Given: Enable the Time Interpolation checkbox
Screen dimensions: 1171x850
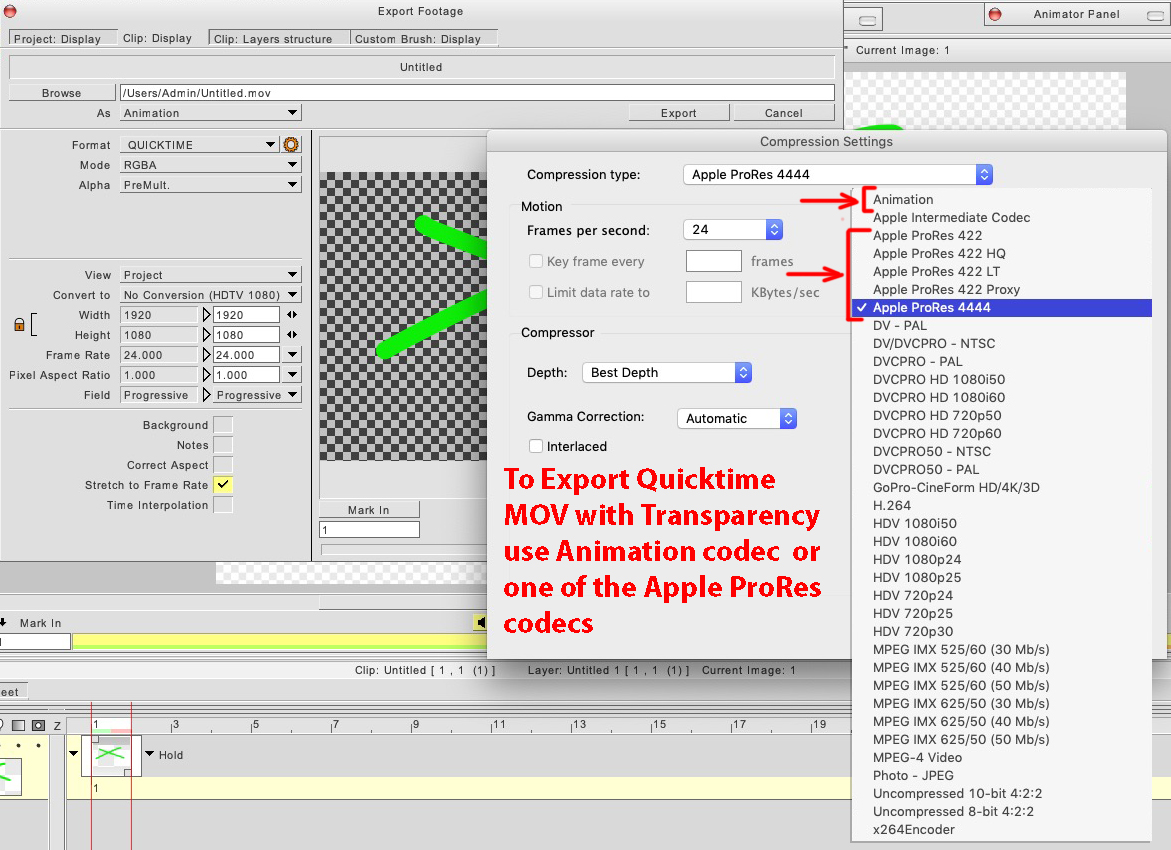Looking at the screenshot, I should pyautogui.click(x=223, y=505).
